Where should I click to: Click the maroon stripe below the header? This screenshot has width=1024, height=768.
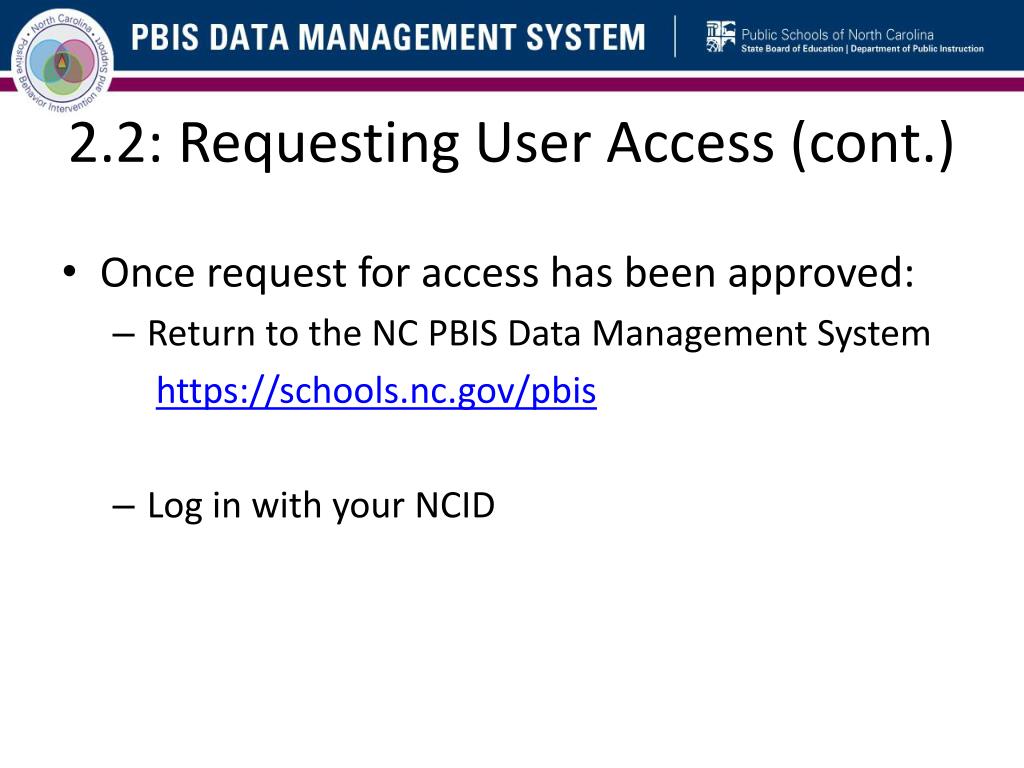point(568,85)
